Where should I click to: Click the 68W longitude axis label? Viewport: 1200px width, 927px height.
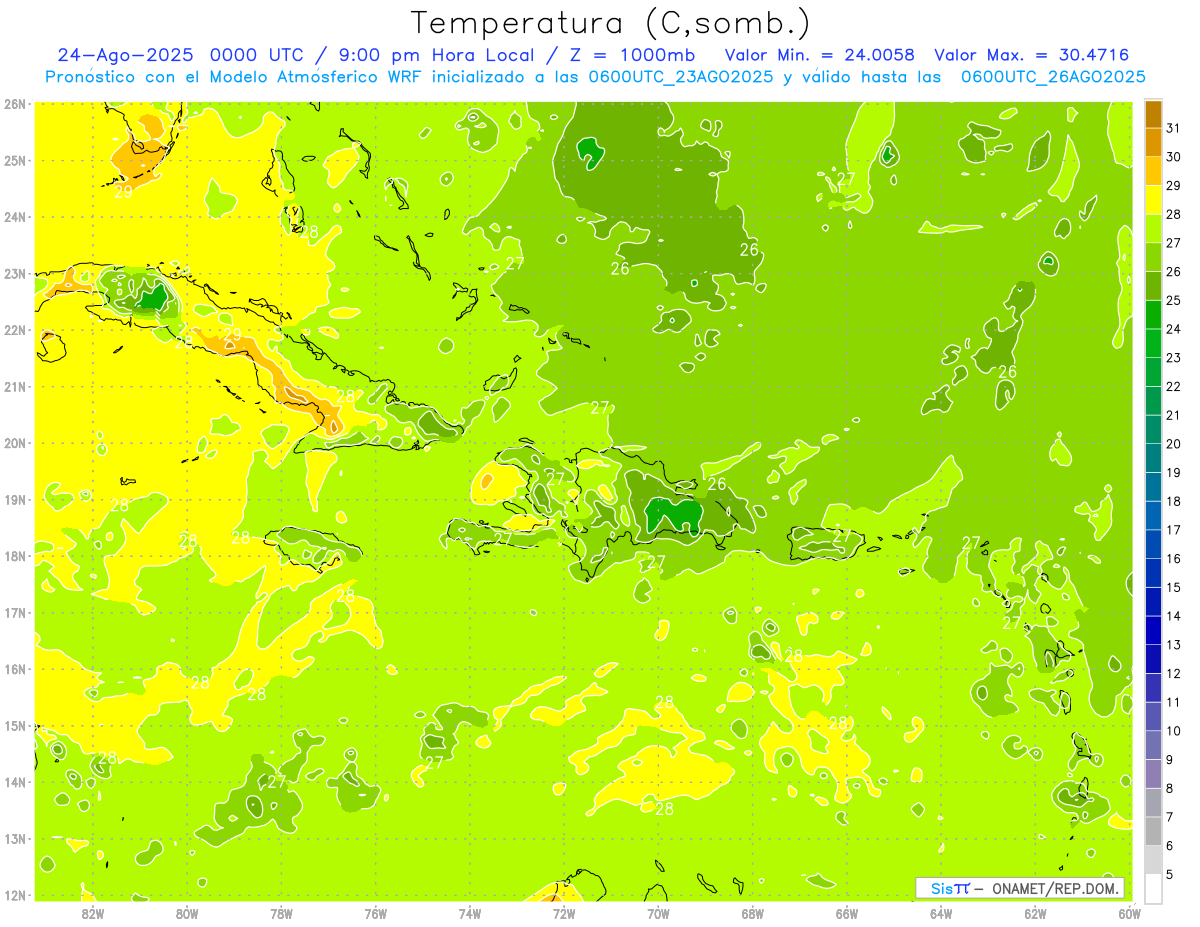[753, 912]
